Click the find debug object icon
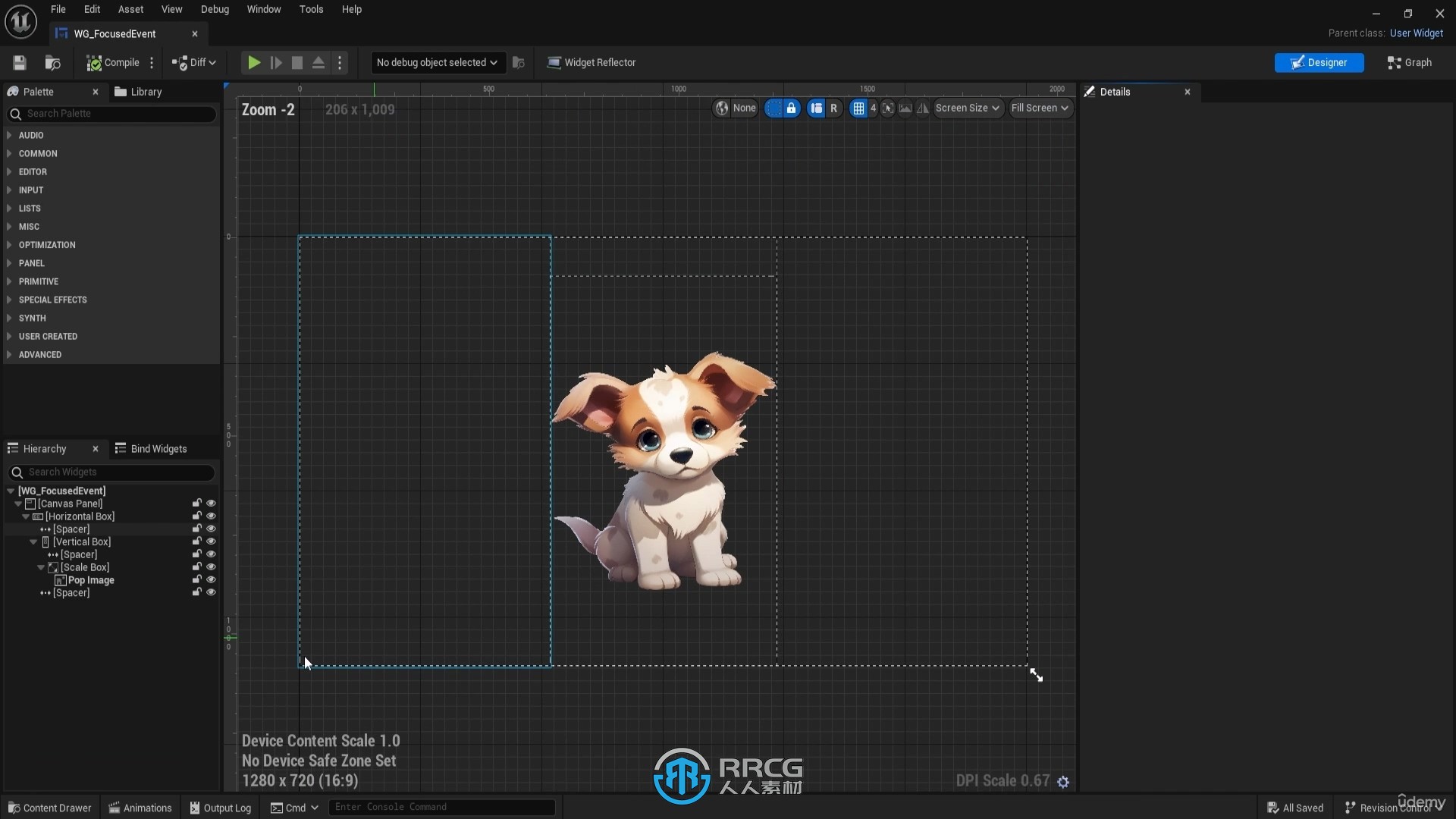This screenshot has width=1456, height=819. [x=519, y=62]
